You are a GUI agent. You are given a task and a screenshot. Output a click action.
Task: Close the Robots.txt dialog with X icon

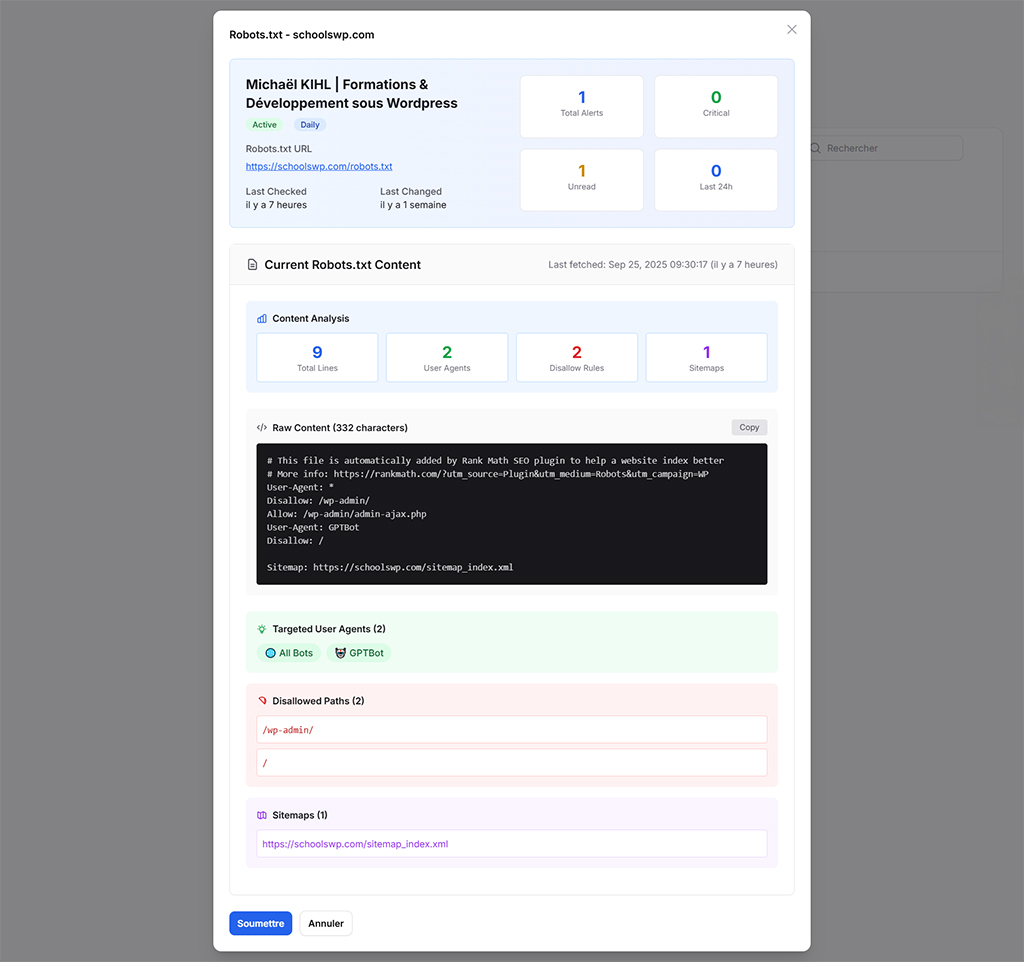point(791,30)
